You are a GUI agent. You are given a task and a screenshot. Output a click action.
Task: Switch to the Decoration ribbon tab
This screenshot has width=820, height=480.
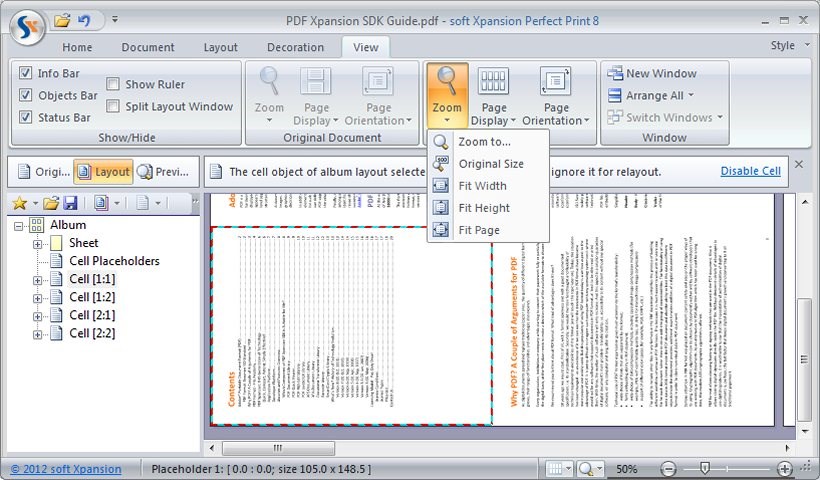295,47
